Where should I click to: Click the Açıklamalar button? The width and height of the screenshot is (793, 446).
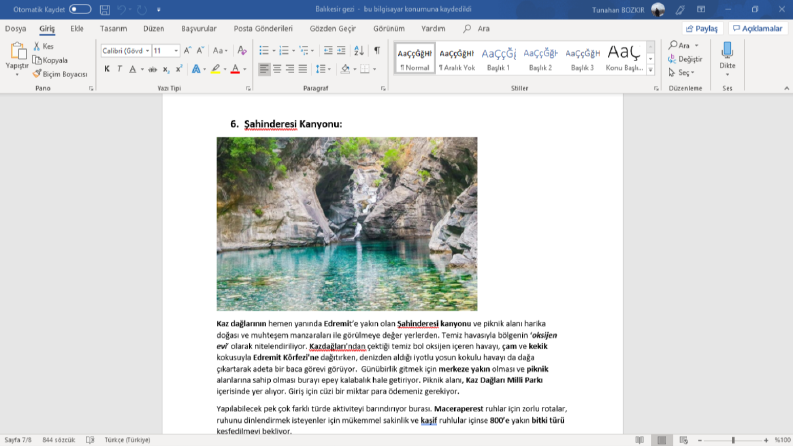click(758, 28)
